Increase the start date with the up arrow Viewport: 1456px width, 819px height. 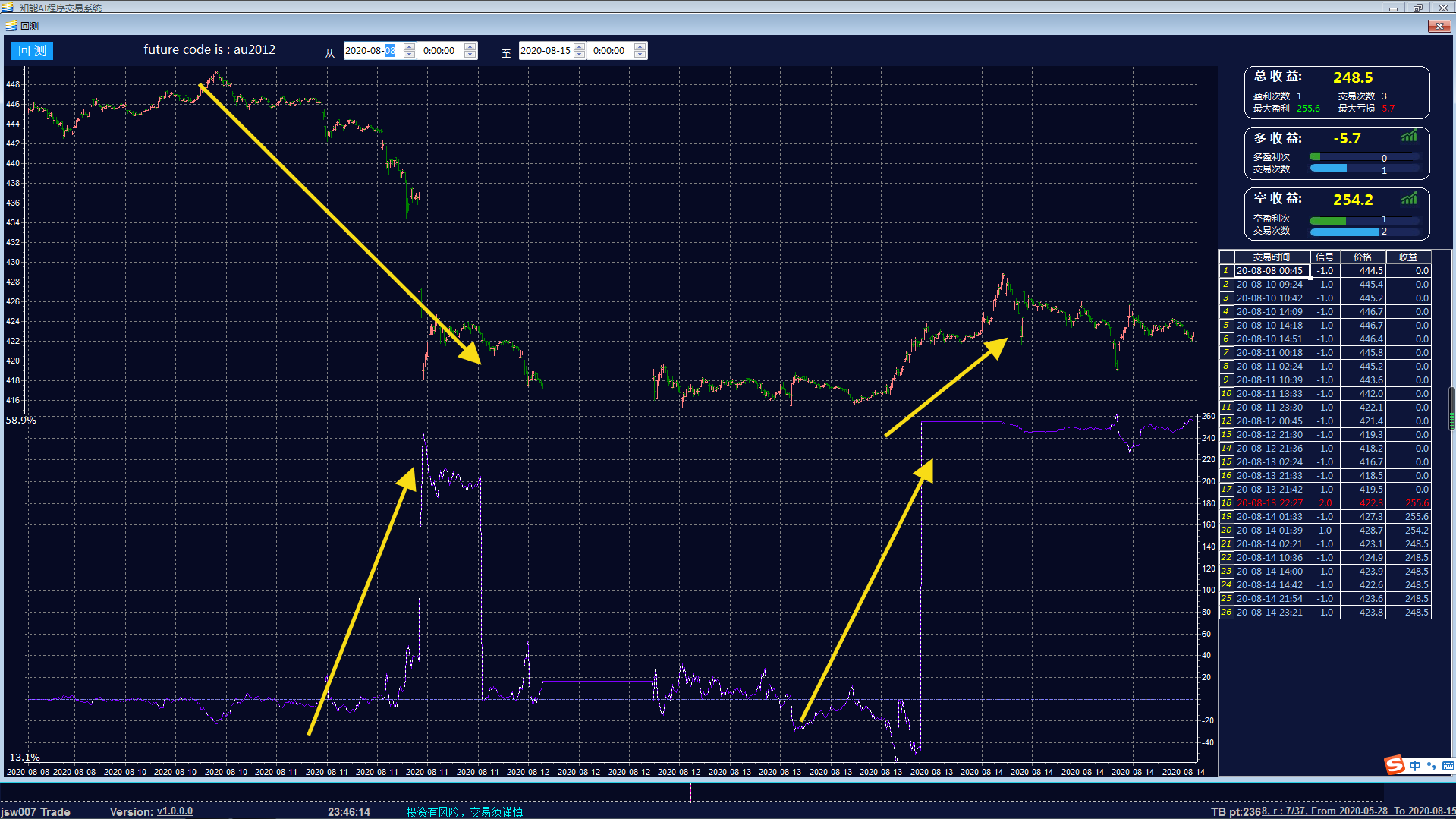pos(410,47)
